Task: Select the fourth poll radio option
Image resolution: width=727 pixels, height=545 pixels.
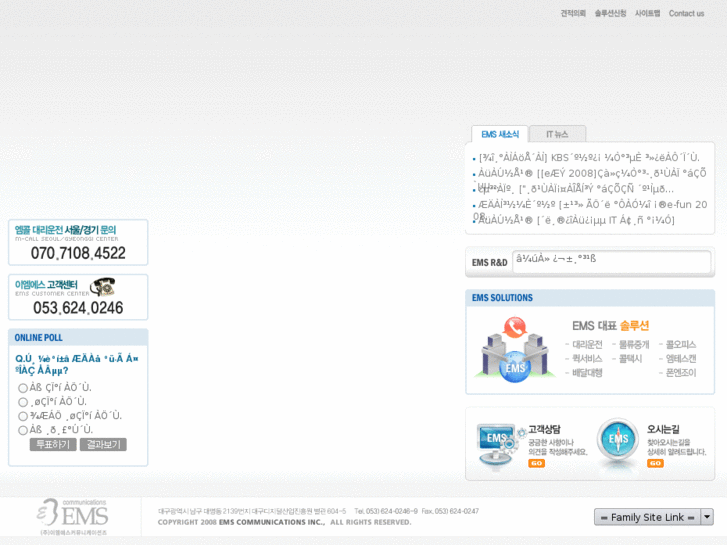Action: pyautogui.click(x=23, y=430)
